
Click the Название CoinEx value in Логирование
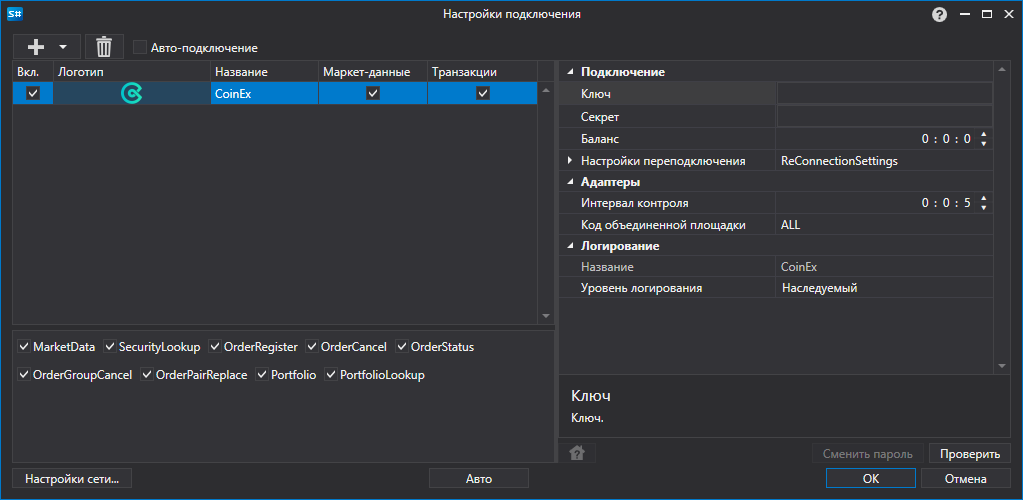tap(799, 266)
